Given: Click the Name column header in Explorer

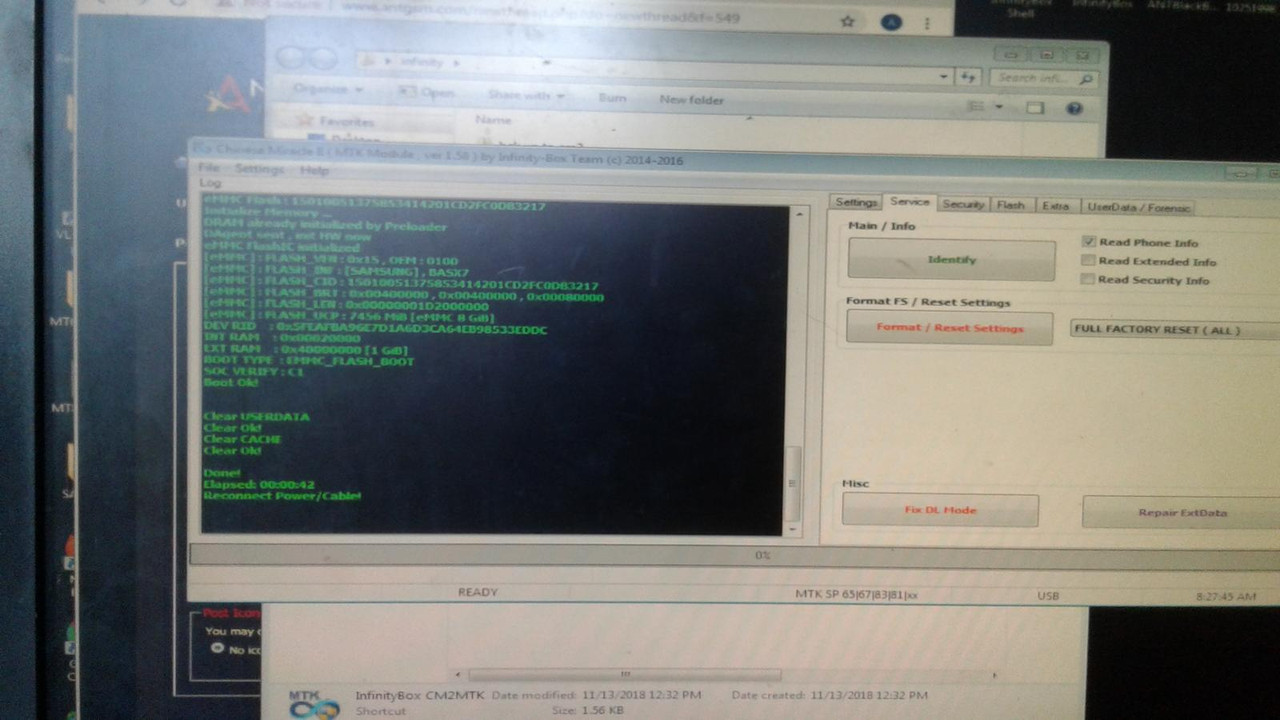Looking at the screenshot, I should [x=493, y=119].
